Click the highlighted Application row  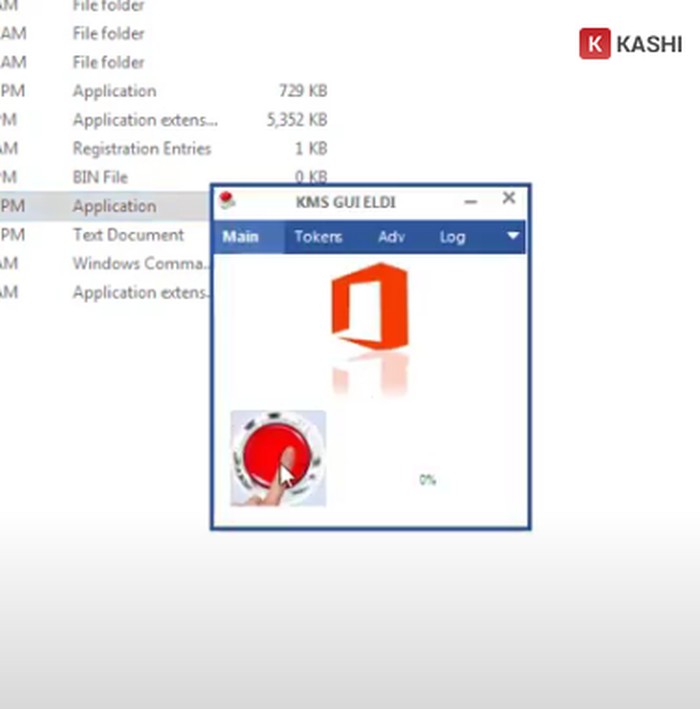click(105, 206)
